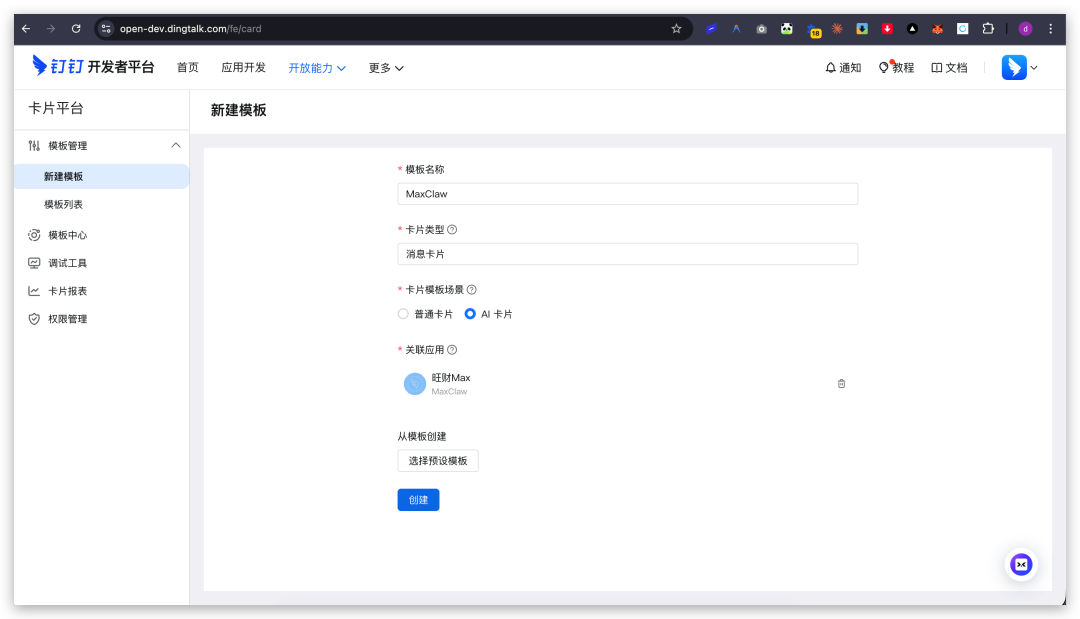Open 模板列表 in the sidebar
The image size is (1080, 619).
click(63, 204)
